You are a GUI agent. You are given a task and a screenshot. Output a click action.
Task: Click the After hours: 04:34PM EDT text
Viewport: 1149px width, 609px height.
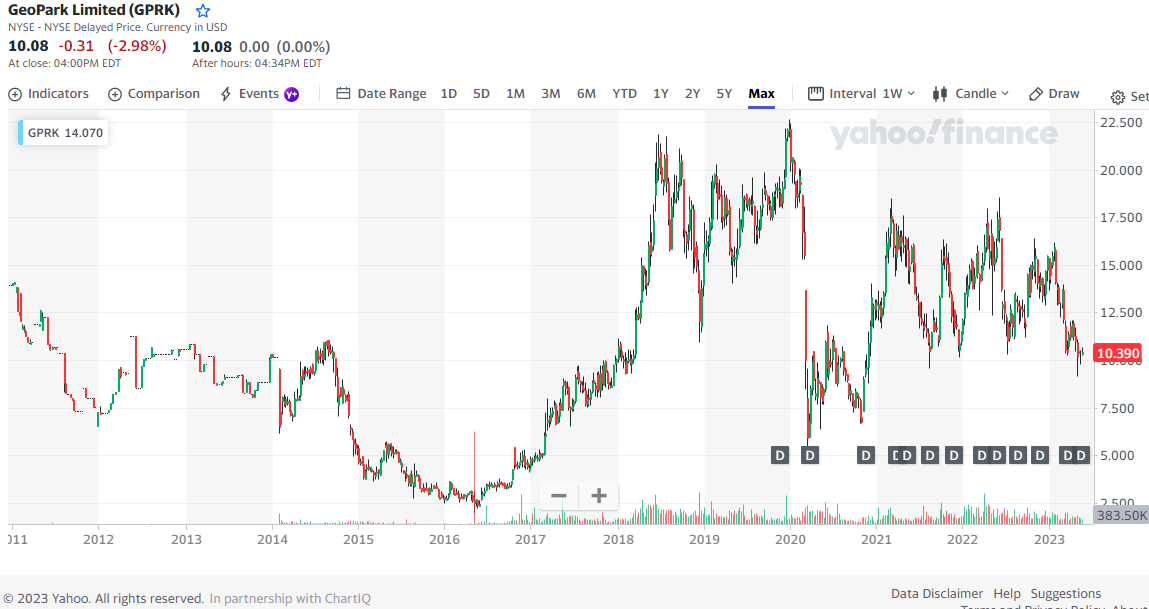tap(256, 63)
